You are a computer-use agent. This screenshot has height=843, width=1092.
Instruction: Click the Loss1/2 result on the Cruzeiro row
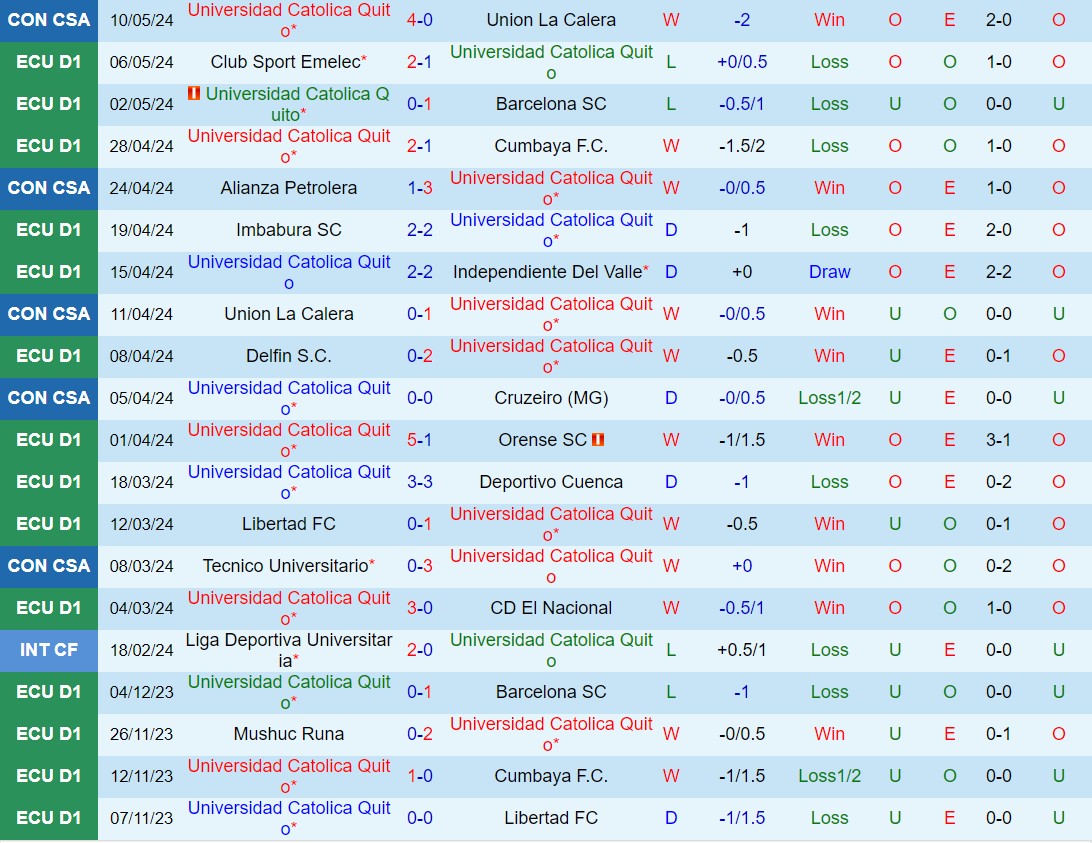point(829,398)
